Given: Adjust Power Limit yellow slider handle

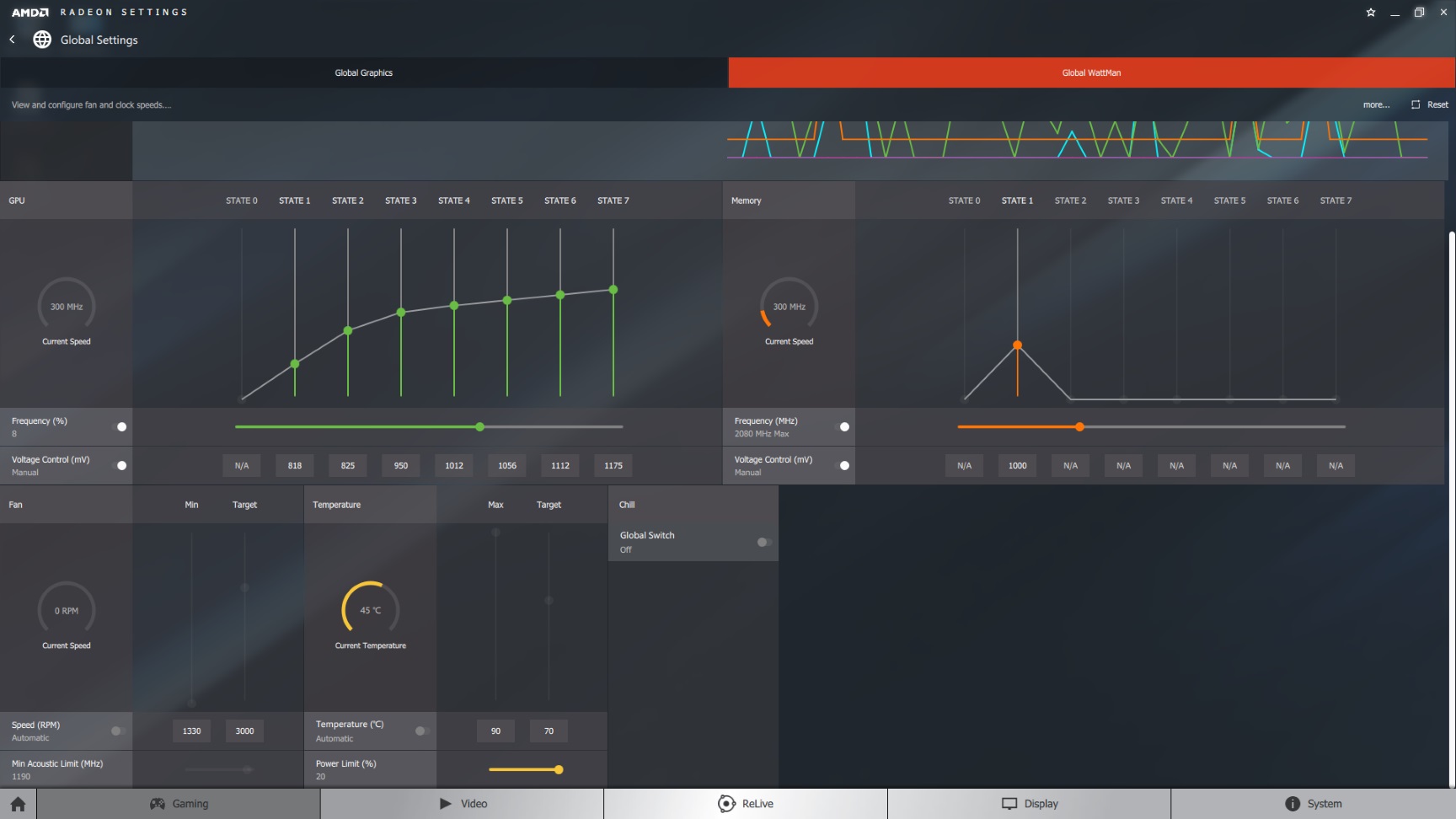Looking at the screenshot, I should click(x=559, y=769).
